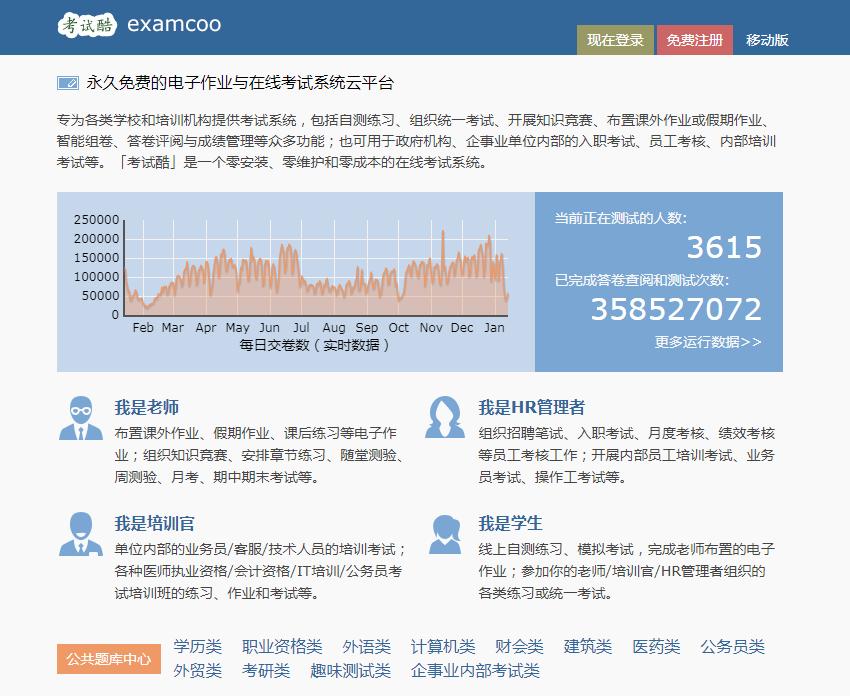This screenshot has height=696, width=850.
Task: Click the examcoo site name text
Action: 174,24
